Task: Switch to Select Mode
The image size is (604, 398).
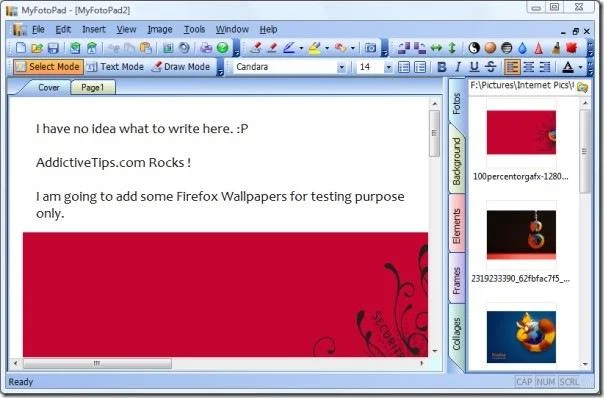Action: (48, 67)
